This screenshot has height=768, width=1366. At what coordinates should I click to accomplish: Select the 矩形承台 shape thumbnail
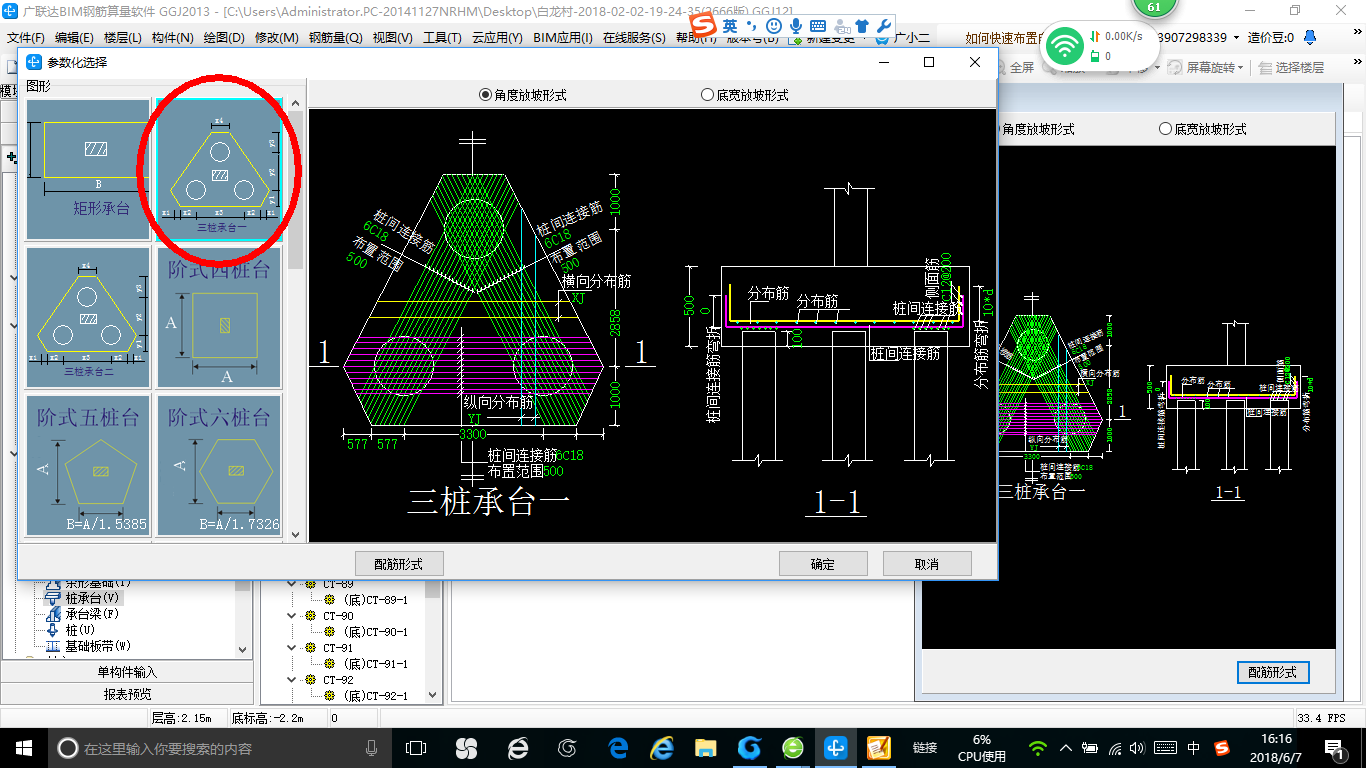tap(88, 168)
